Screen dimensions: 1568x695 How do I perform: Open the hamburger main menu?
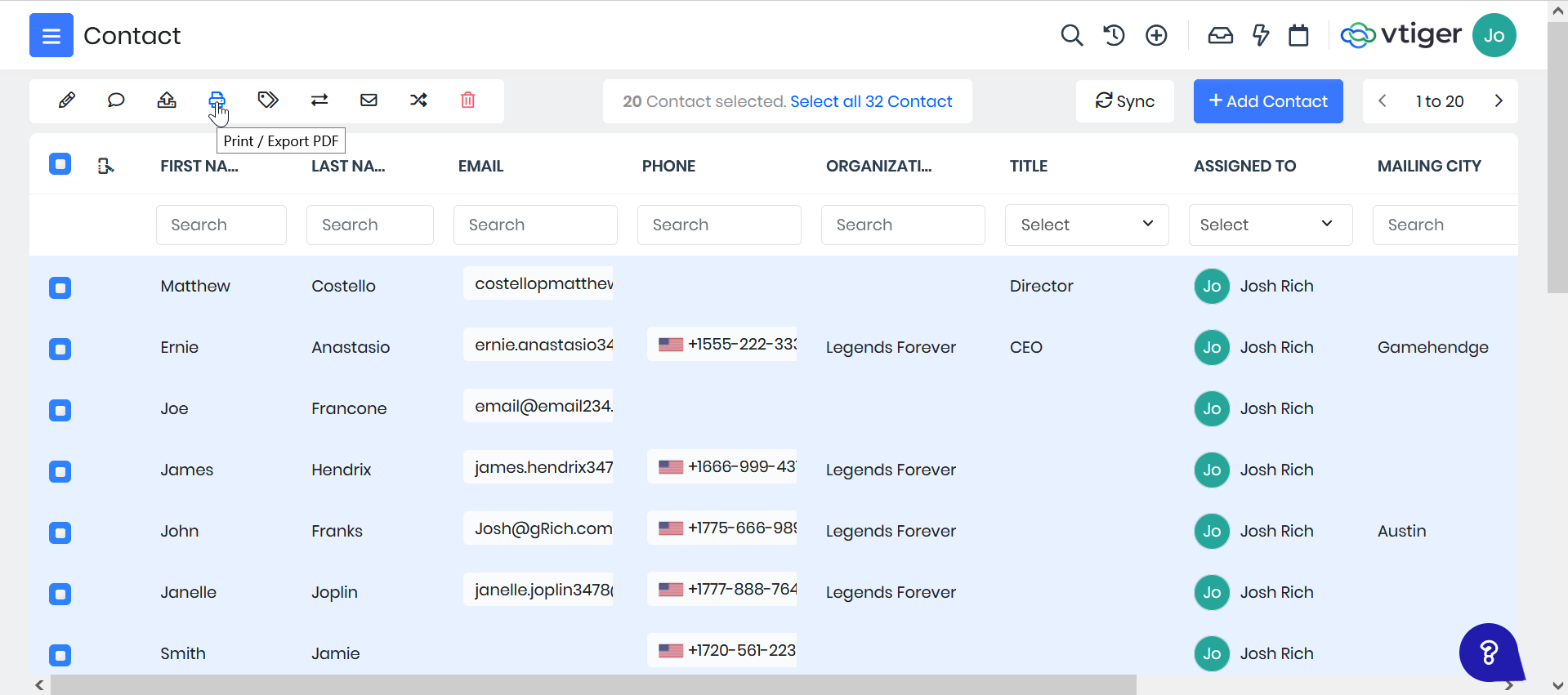coord(51,35)
